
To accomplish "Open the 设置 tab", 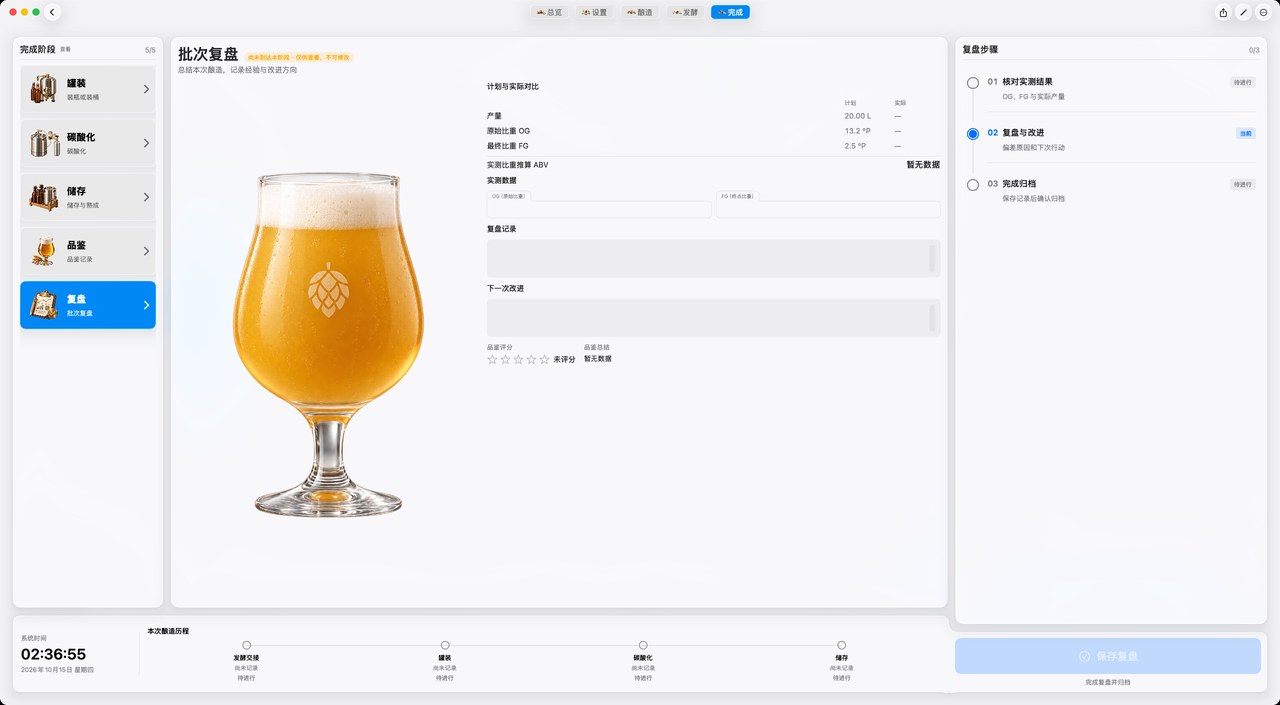I will click(594, 12).
